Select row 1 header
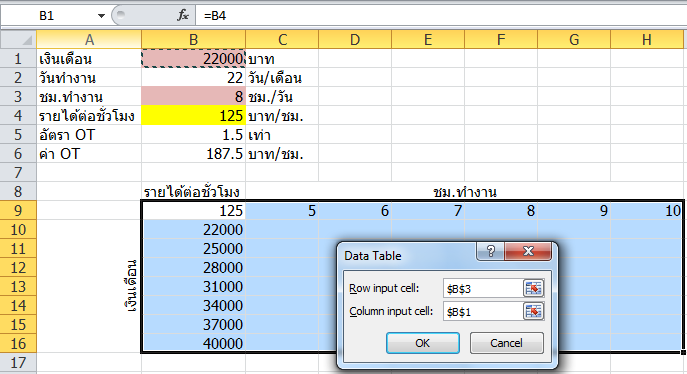This screenshot has width=687, height=374. tap(18, 58)
